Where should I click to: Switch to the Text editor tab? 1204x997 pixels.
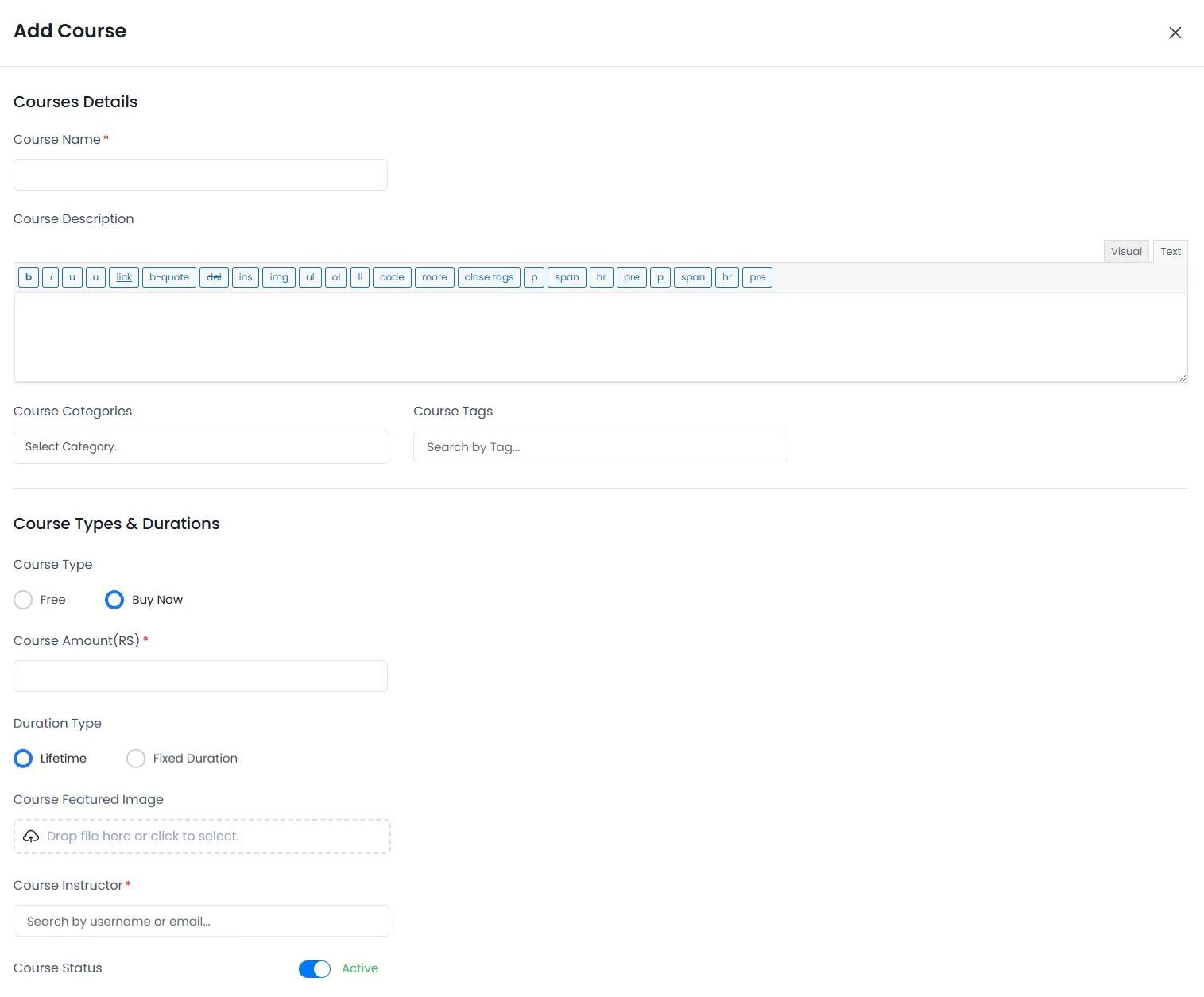click(1170, 252)
